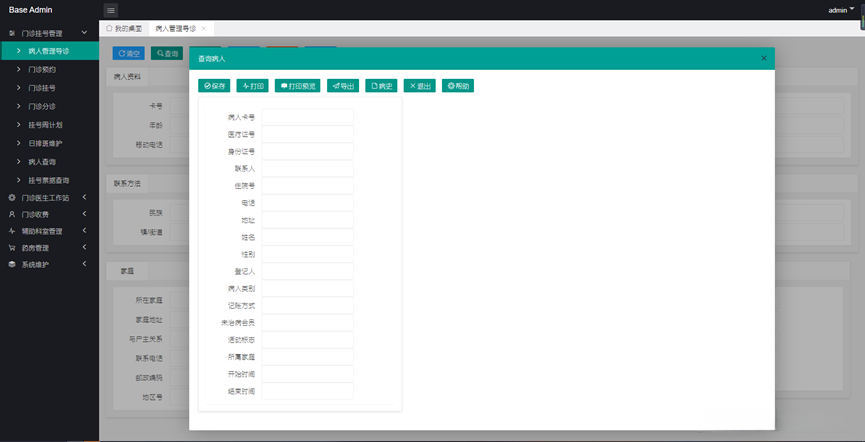The height and width of the screenshot is (442, 865).
Task: Focus the 所属家庭 input field
Action: click(307, 357)
